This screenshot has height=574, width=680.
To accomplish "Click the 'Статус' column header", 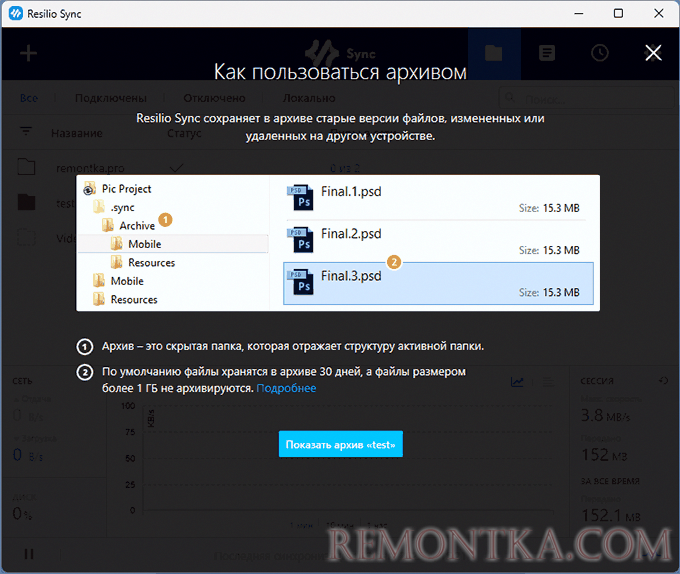I will coord(184,134).
